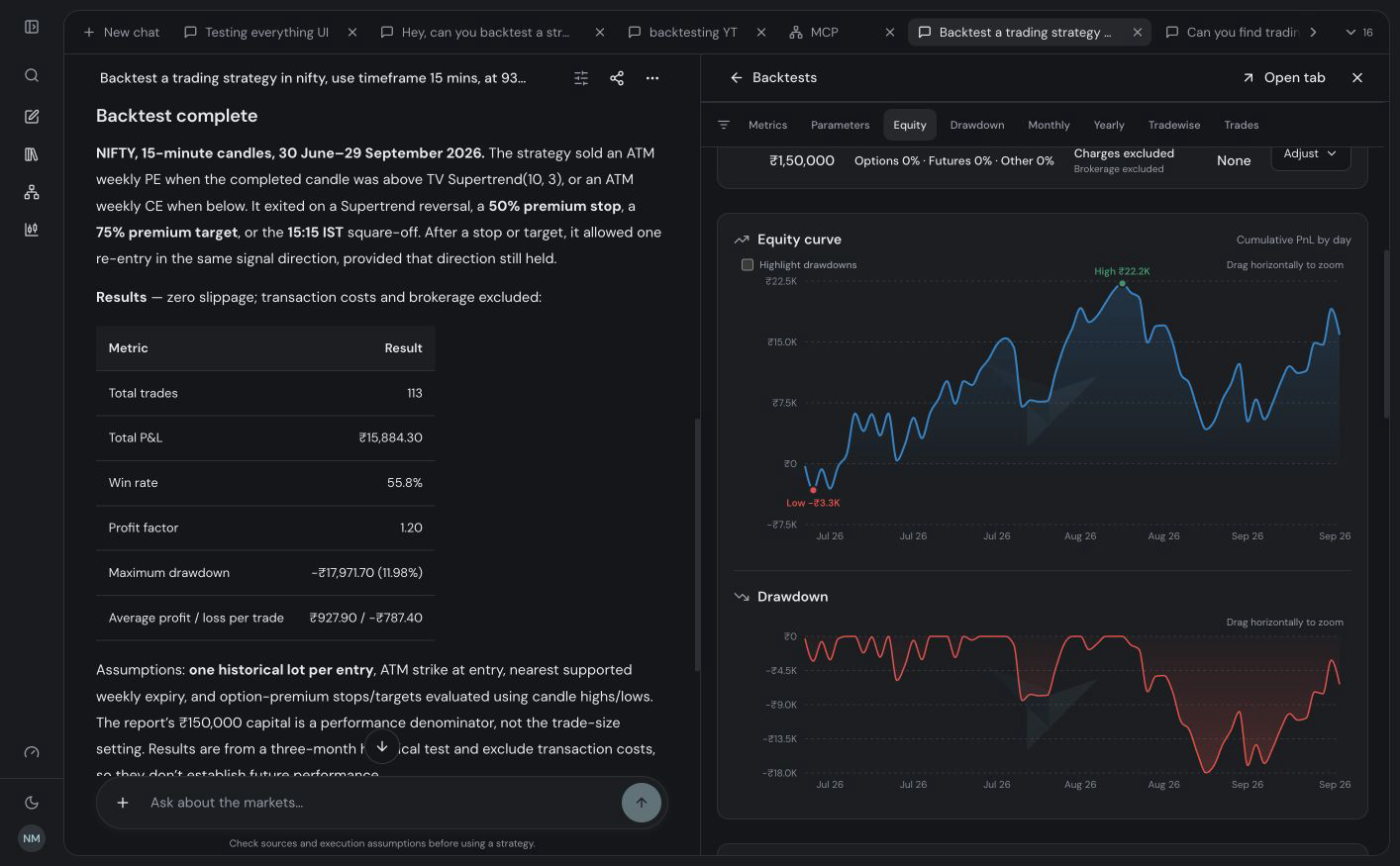Viewport: 1400px width, 866px height.
Task: Enable the Highlight drawdowns checkbox
Action: tap(748, 264)
